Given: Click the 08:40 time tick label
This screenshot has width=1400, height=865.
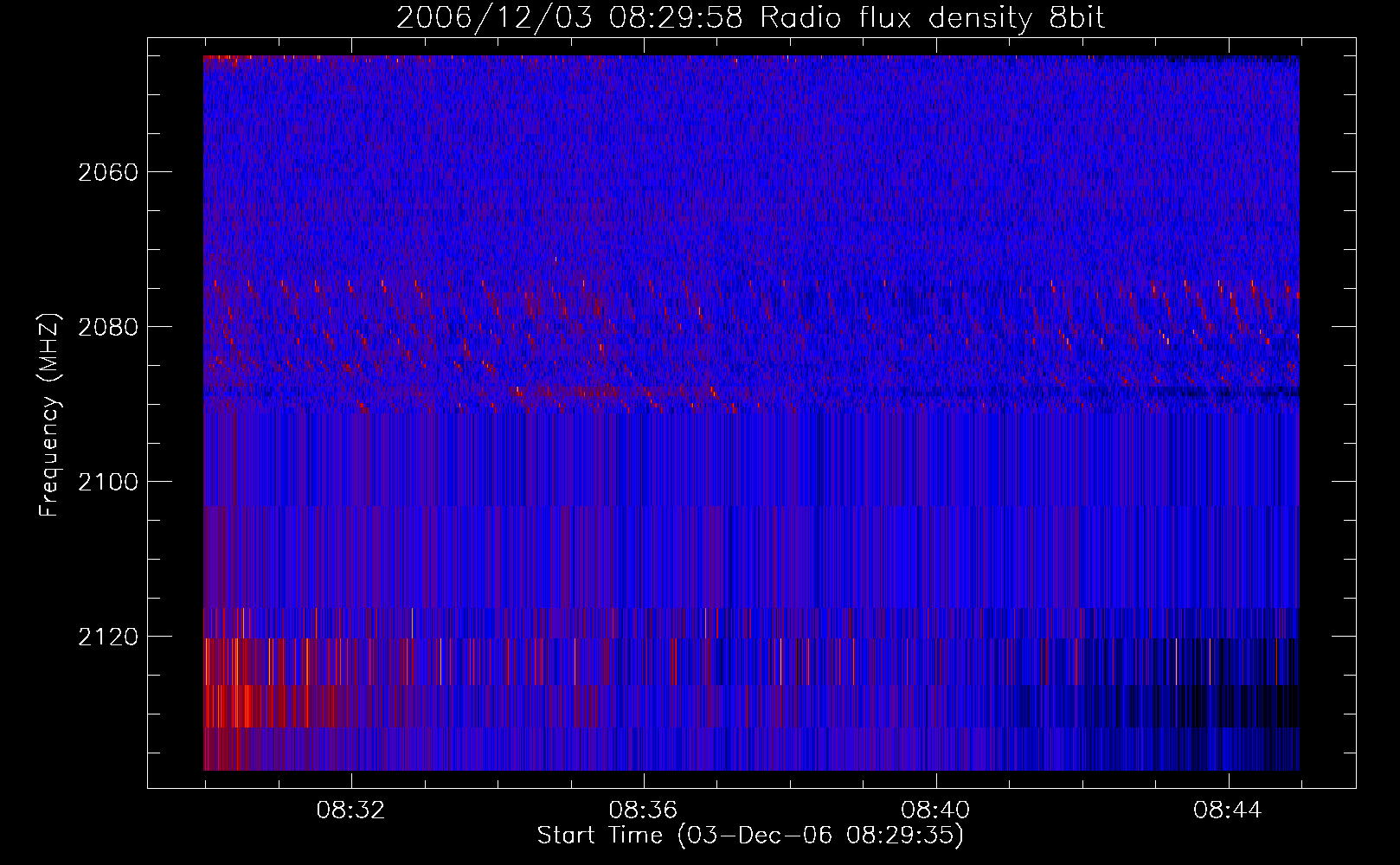Looking at the screenshot, I should pyautogui.click(x=935, y=811).
